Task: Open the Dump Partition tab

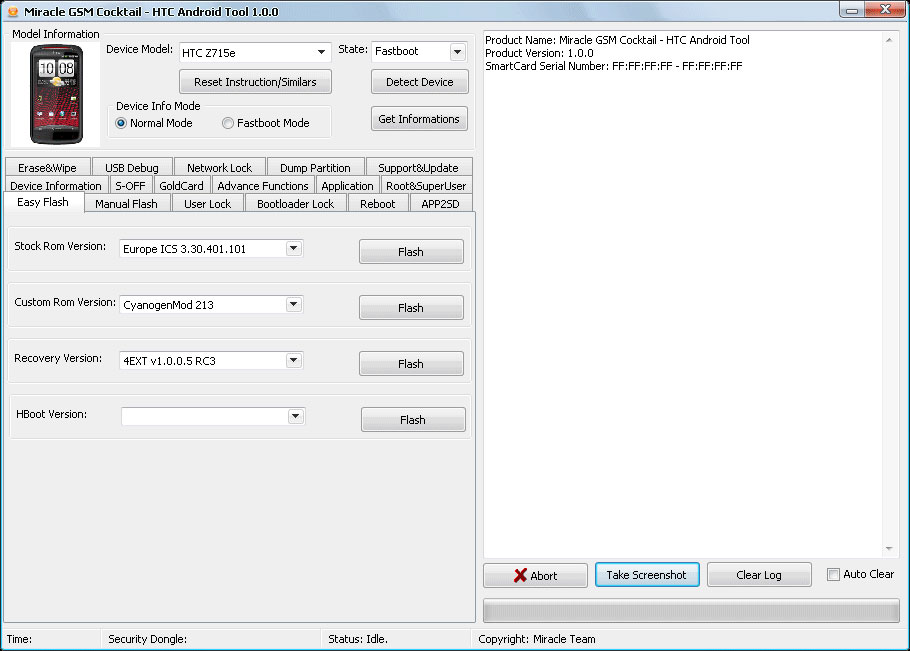Action: coord(315,168)
